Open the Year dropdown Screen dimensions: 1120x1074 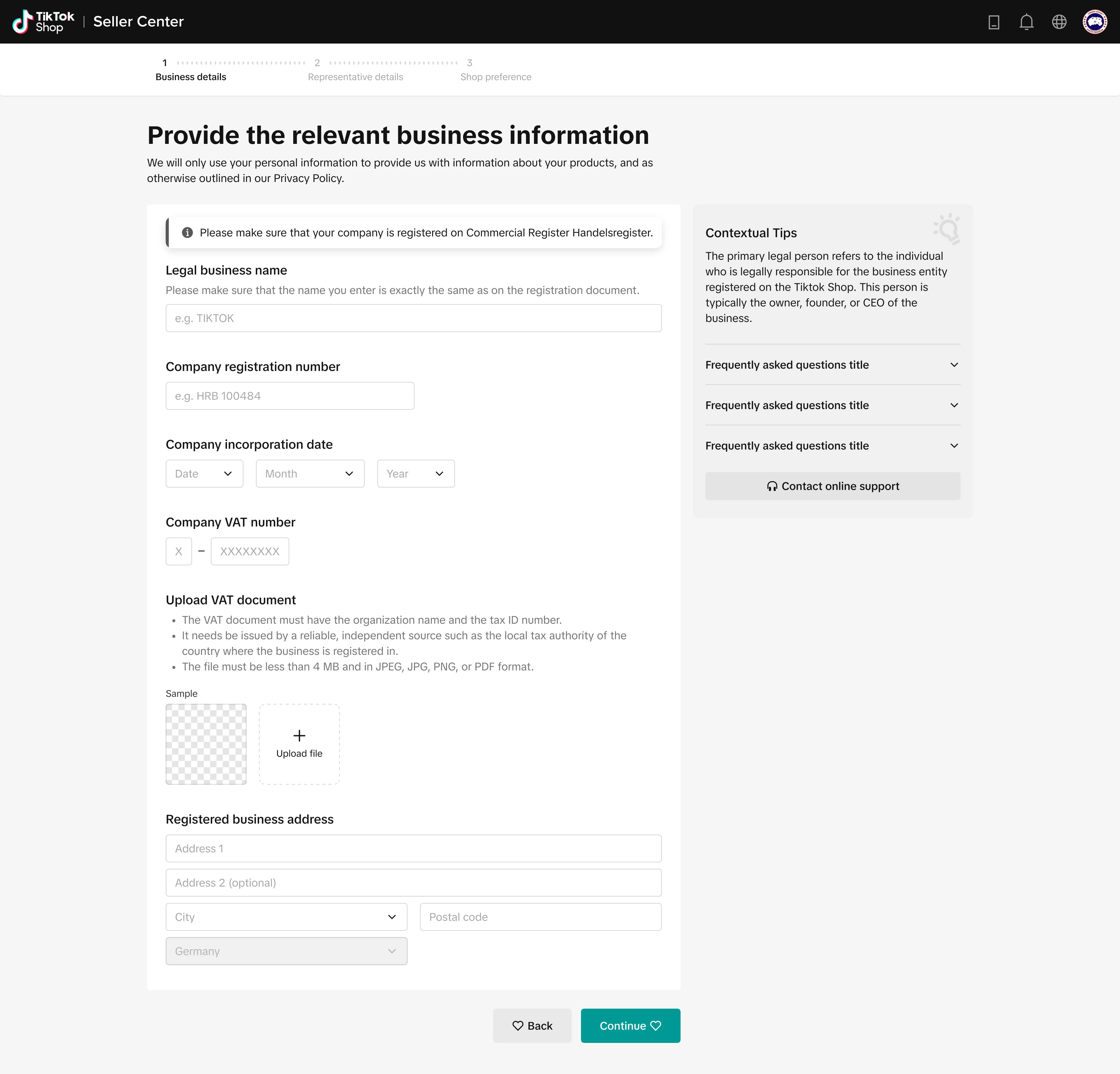415,474
